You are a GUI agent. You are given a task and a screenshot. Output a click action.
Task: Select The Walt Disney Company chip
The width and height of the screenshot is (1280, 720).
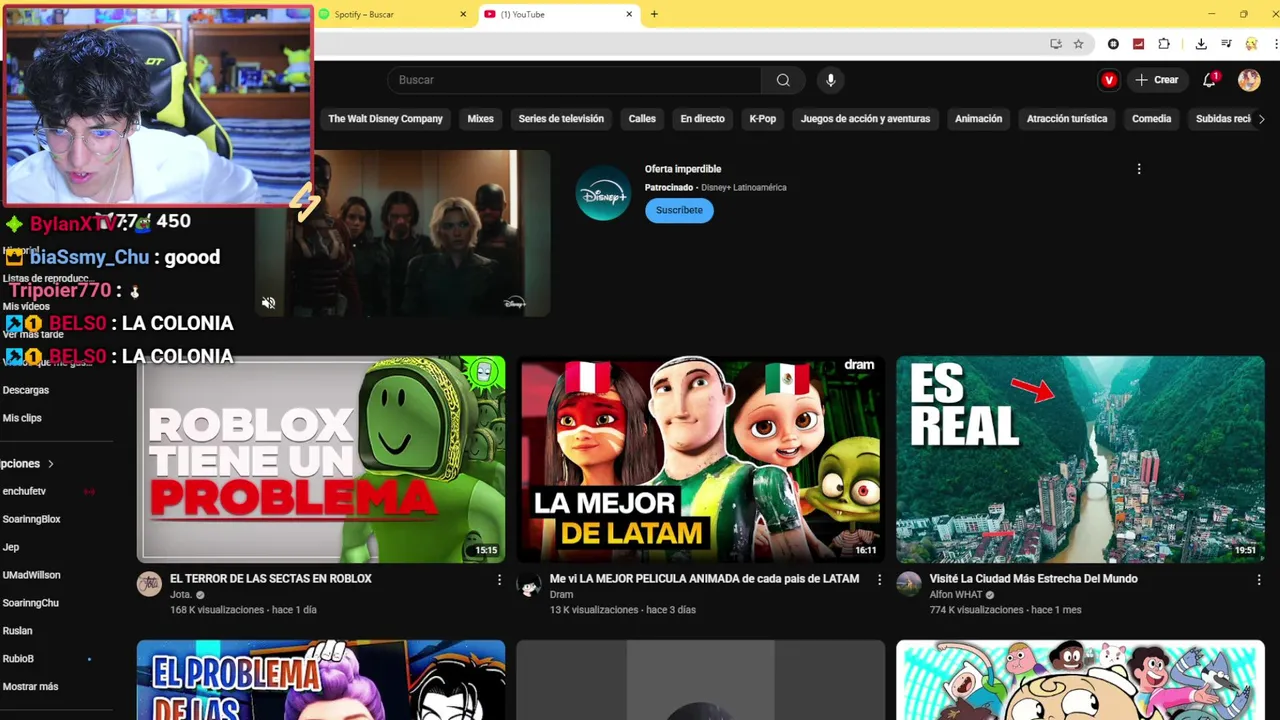(x=385, y=119)
